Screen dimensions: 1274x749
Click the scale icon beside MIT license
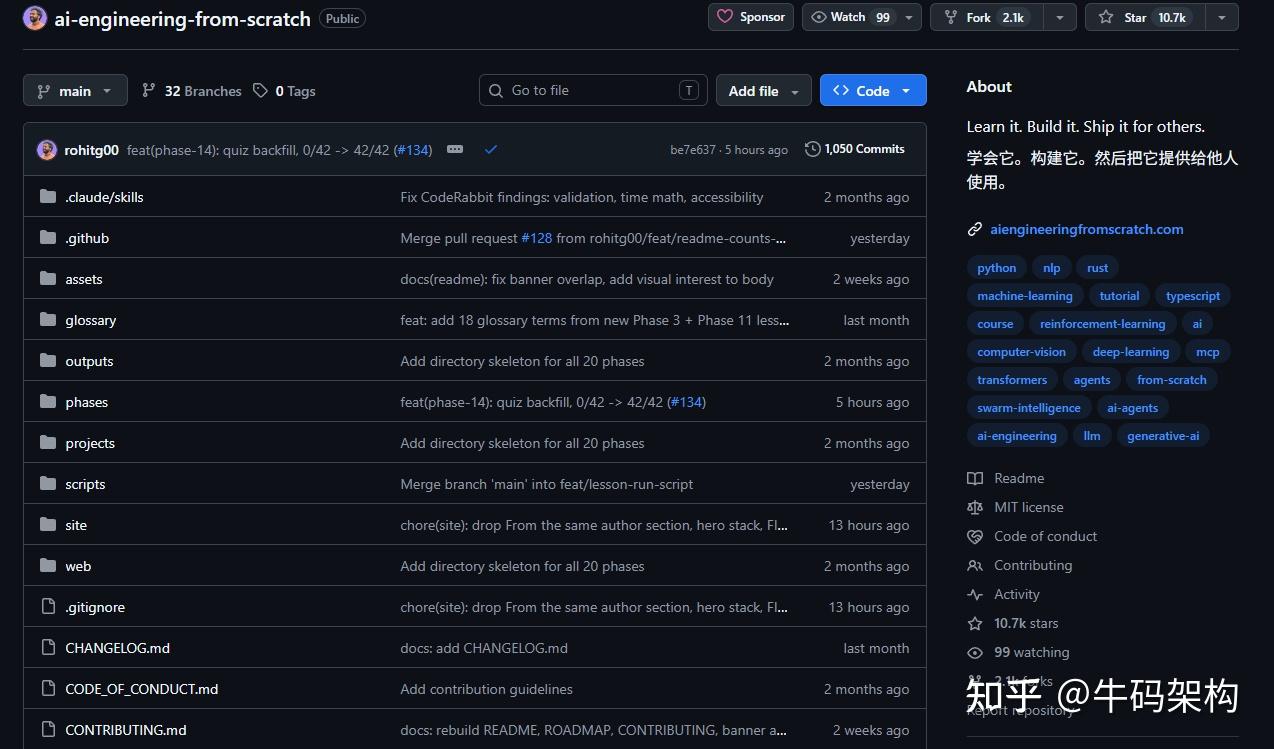pyautogui.click(x=975, y=508)
